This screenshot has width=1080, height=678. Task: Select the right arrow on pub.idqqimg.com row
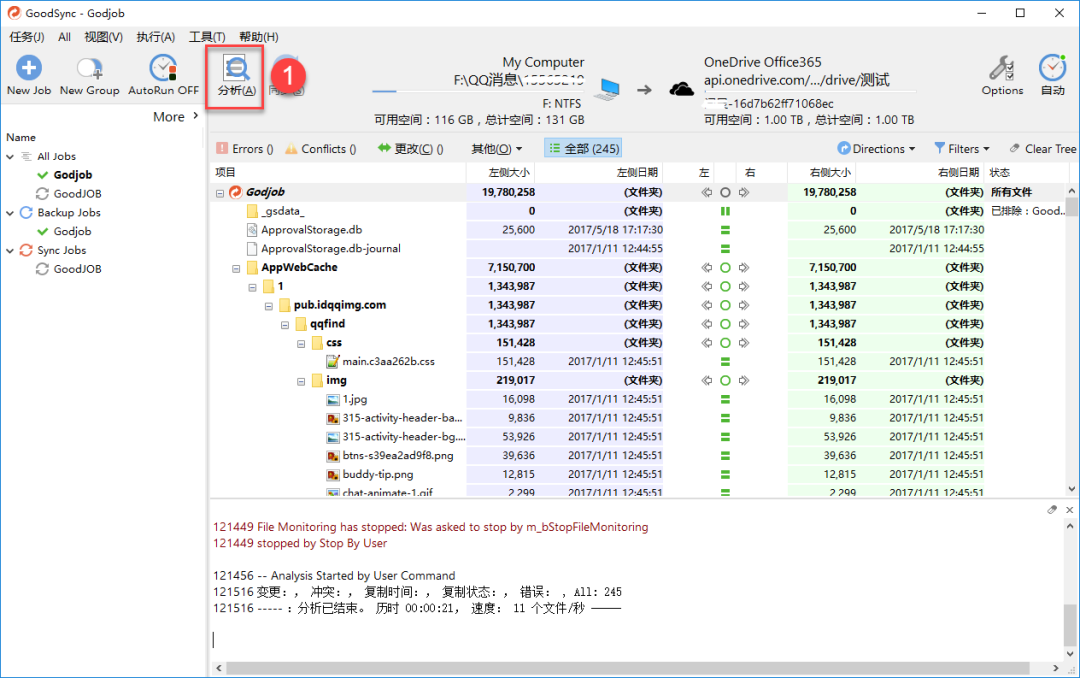coord(744,305)
